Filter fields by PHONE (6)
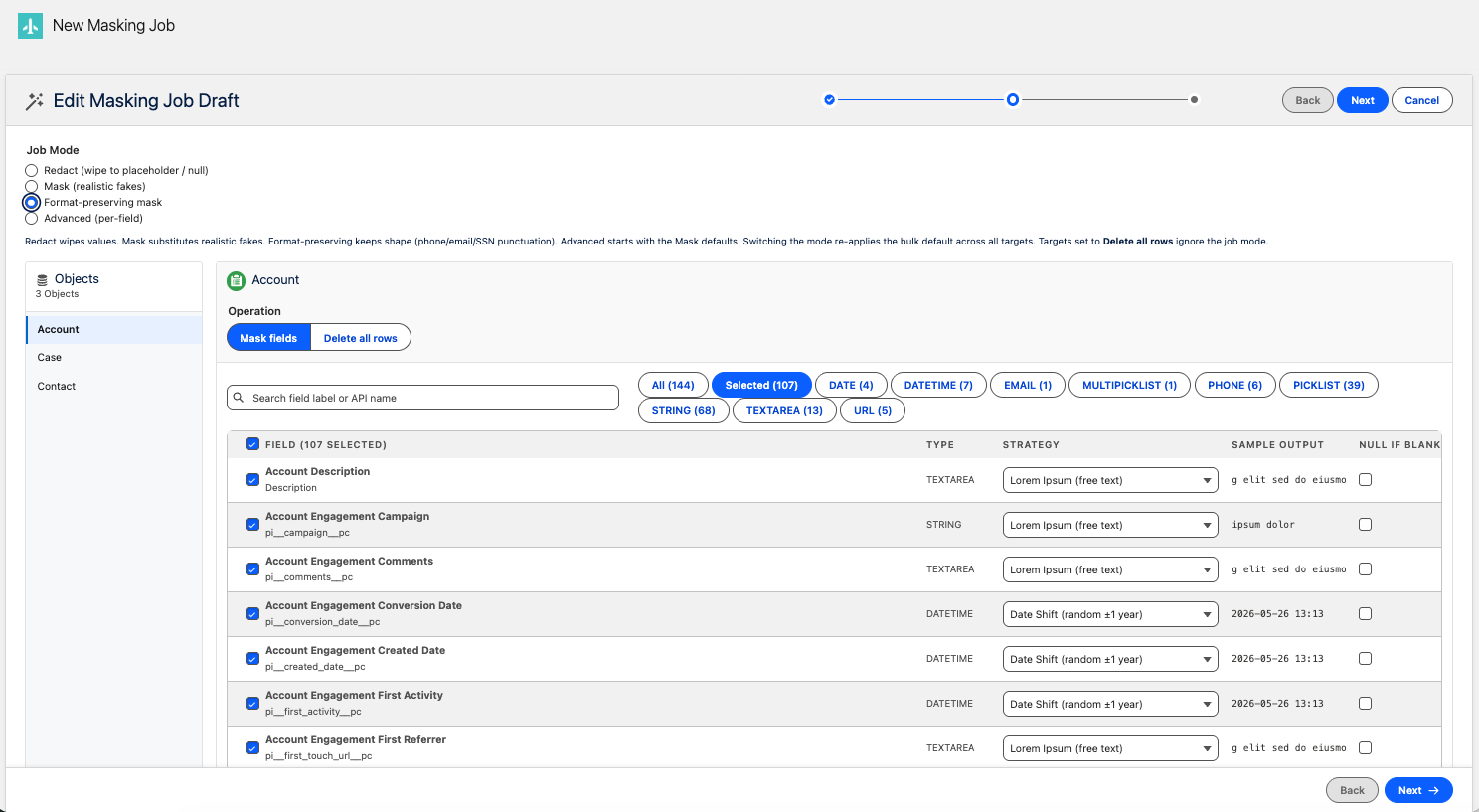The height and width of the screenshot is (812, 1479). pyautogui.click(x=1234, y=386)
